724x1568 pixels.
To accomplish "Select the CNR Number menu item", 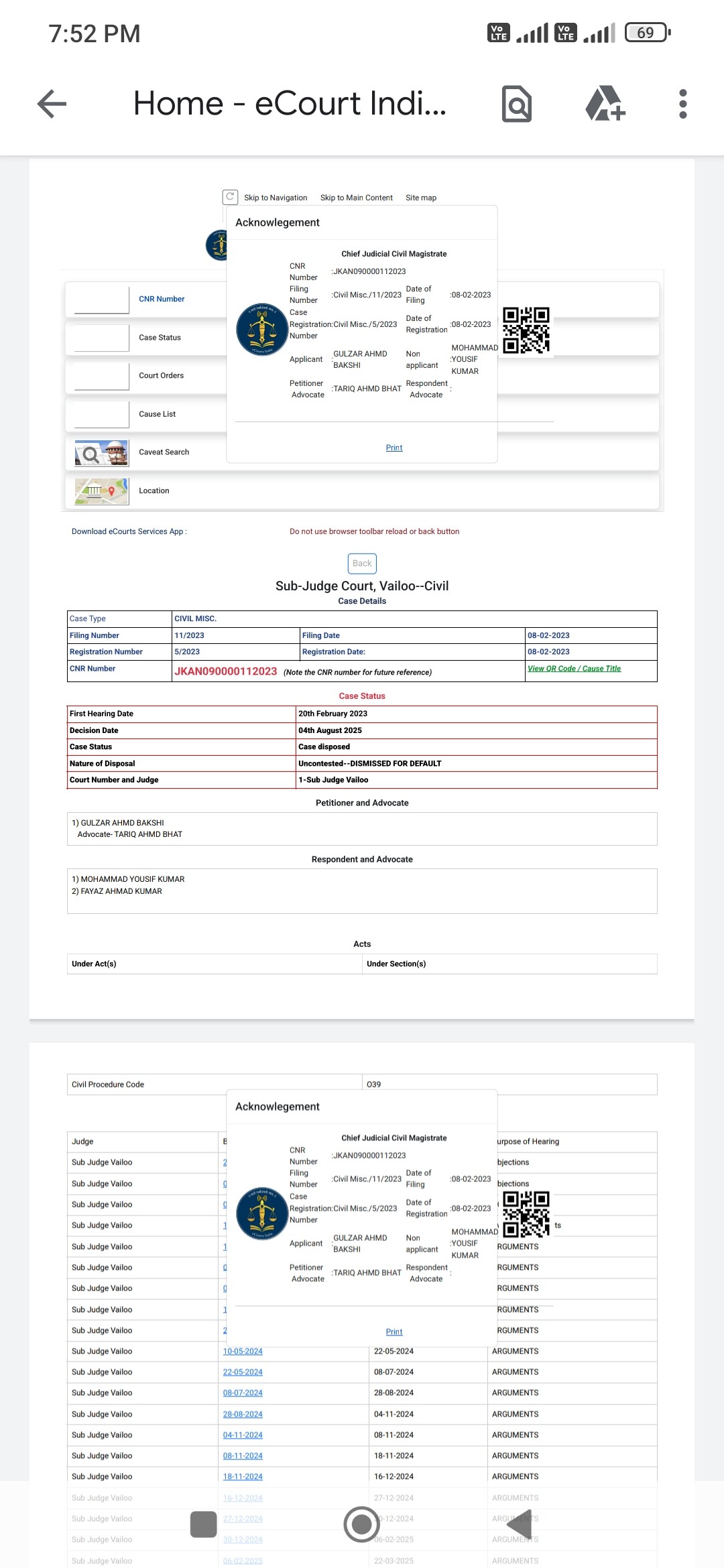I will click(162, 300).
